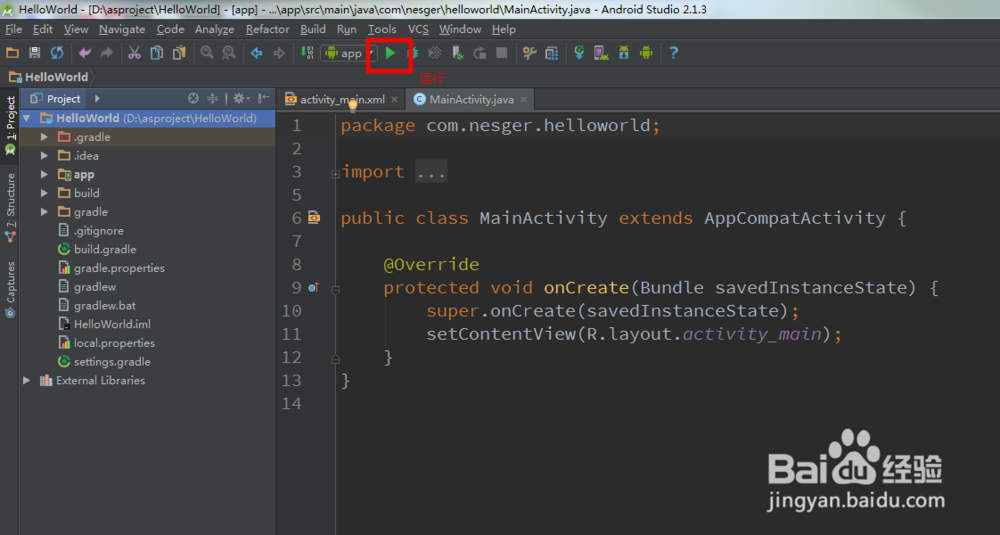Image resolution: width=1000 pixels, height=535 pixels.
Task: Click the Forward navigation arrow
Action: 279,53
